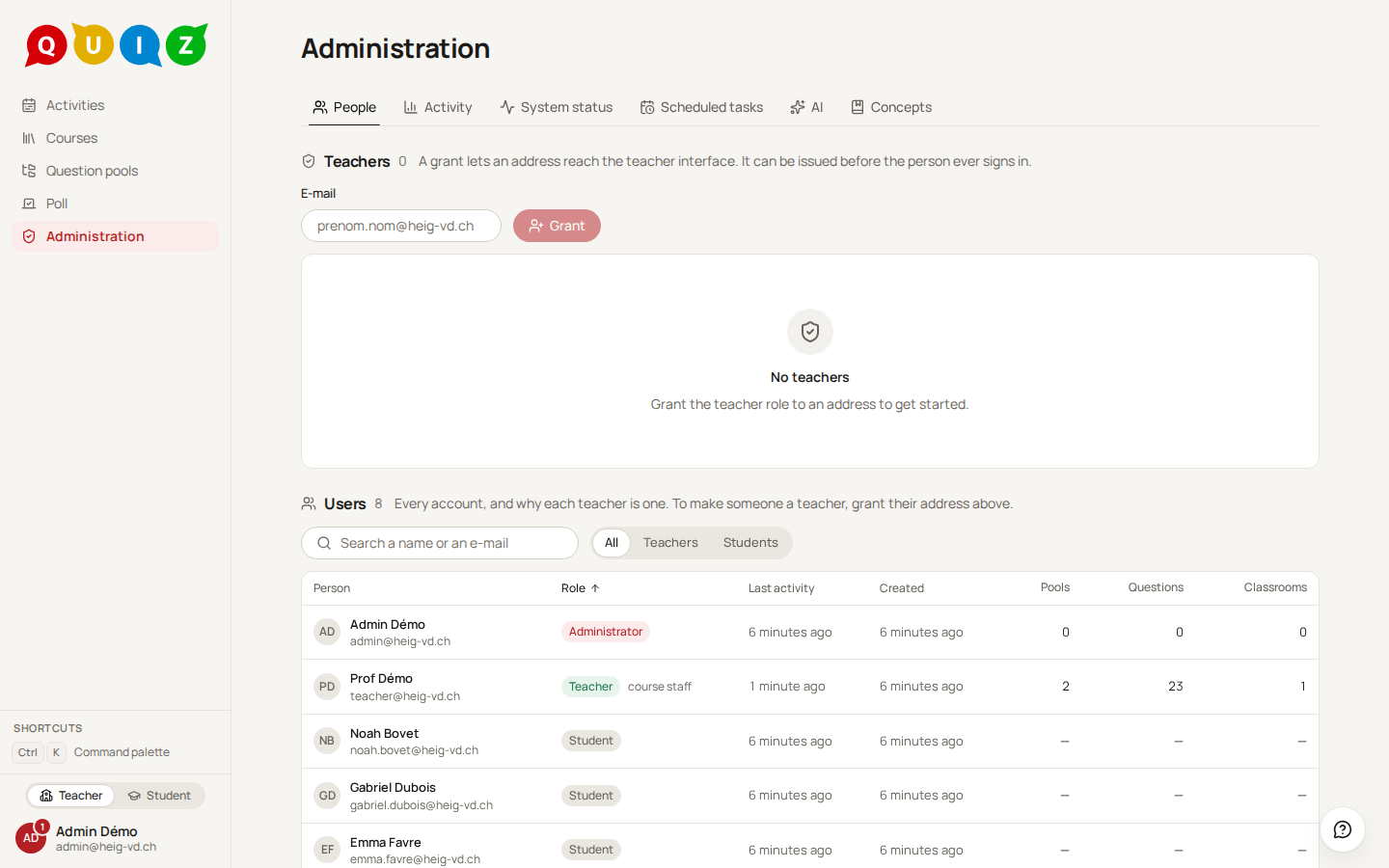Click the Activity bar-chart tab icon
This screenshot has height=868, width=1389.
[x=411, y=107]
